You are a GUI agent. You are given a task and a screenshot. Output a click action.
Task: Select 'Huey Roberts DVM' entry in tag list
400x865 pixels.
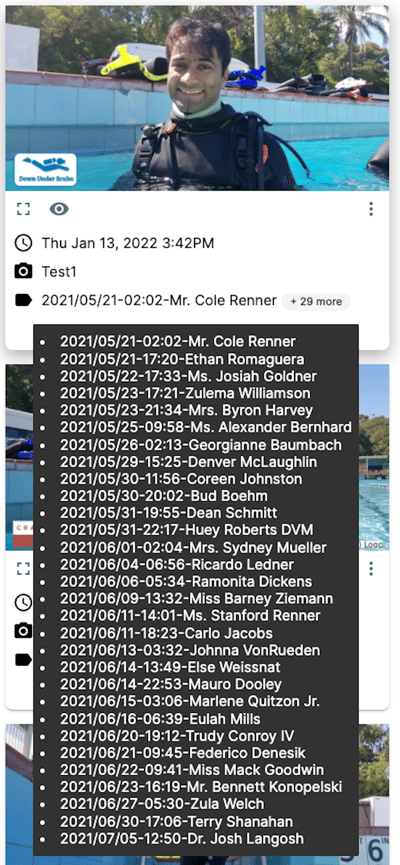pos(186,530)
